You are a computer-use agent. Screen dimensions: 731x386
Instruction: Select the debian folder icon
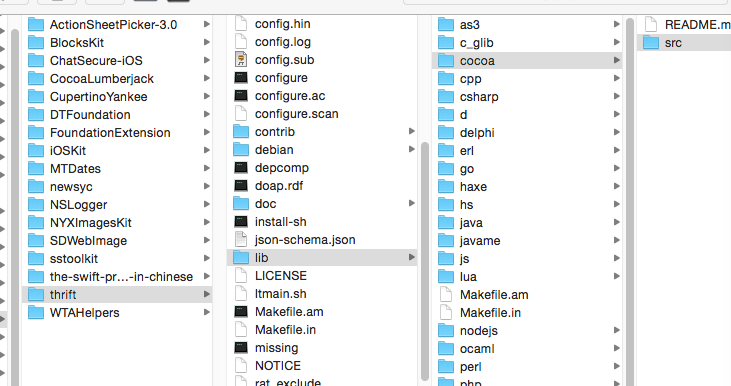pyautogui.click(x=241, y=150)
